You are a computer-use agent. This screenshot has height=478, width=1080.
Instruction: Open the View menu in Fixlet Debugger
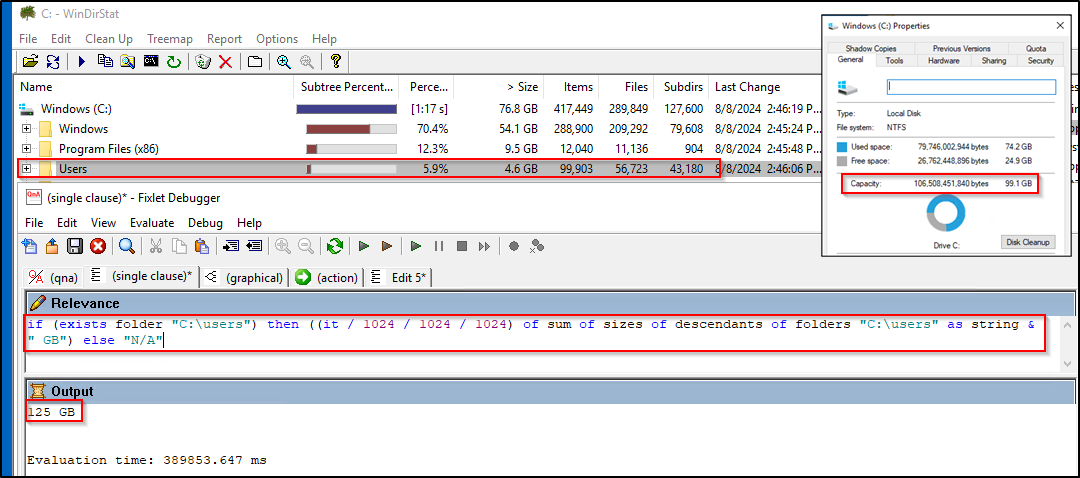(103, 223)
